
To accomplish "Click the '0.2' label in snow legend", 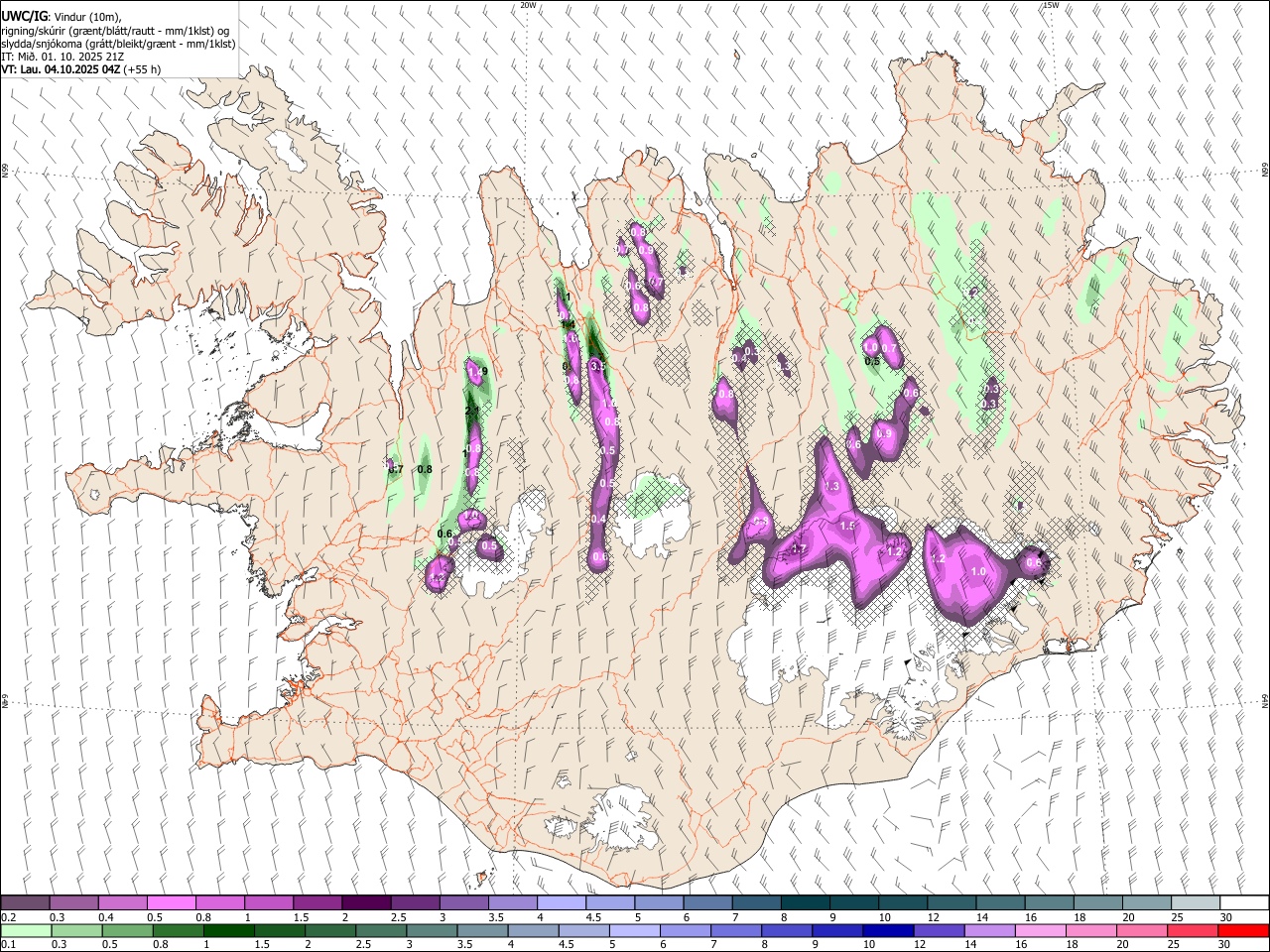I will (x=9, y=917).
